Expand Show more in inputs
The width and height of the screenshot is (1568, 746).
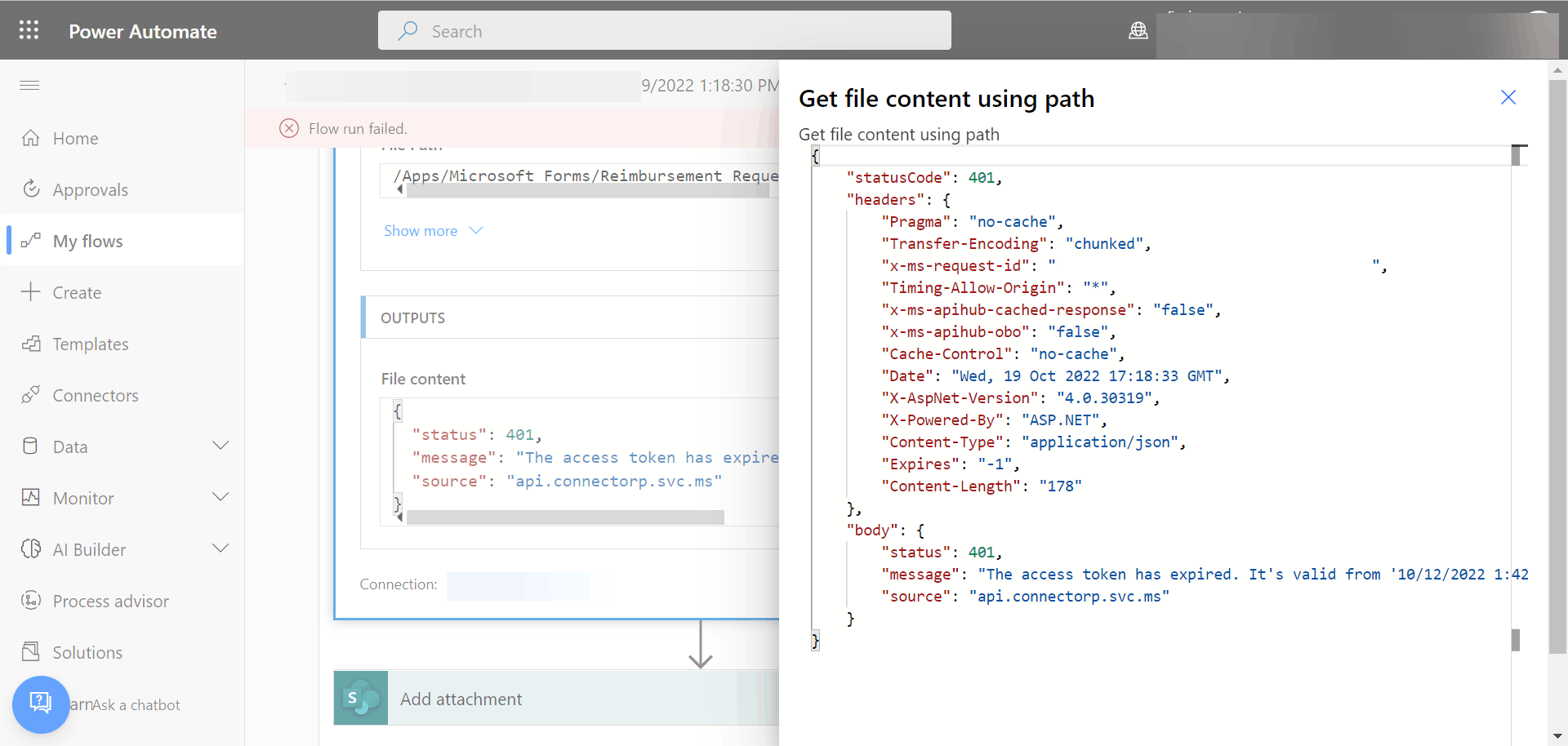pos(433,231)
